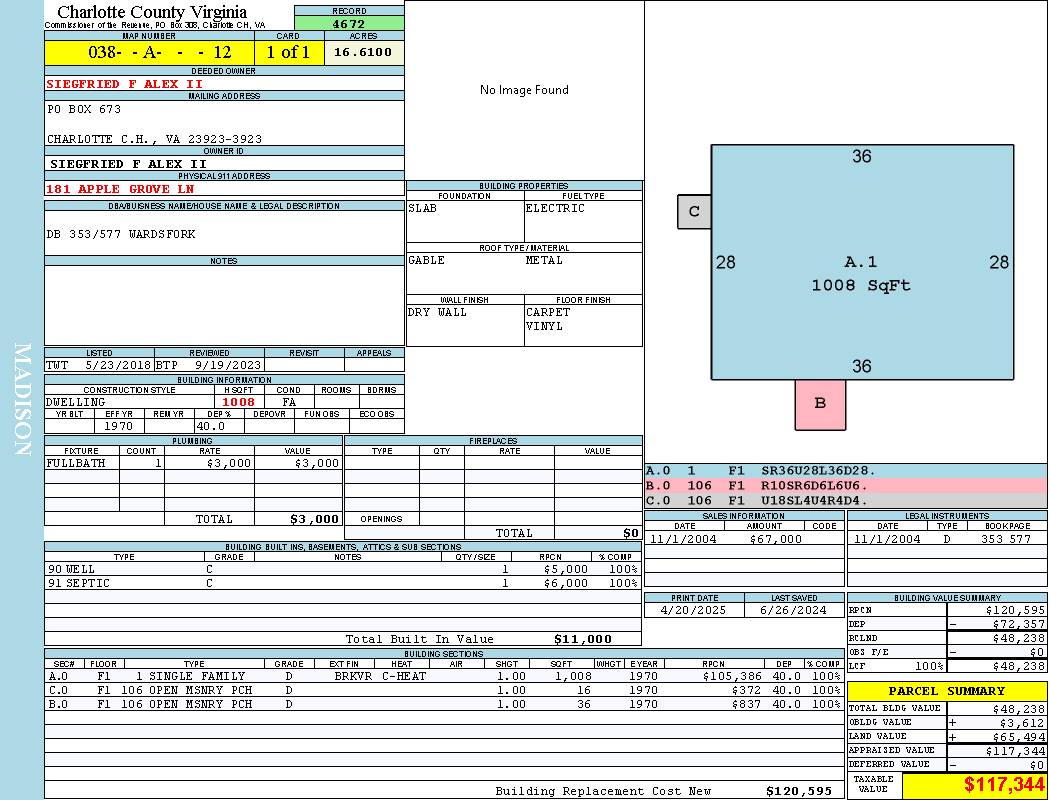Viewport: 1050px width, 800px height.
Task: Click the 181 Apple Grove Ln address
Action: coord(120,188)
